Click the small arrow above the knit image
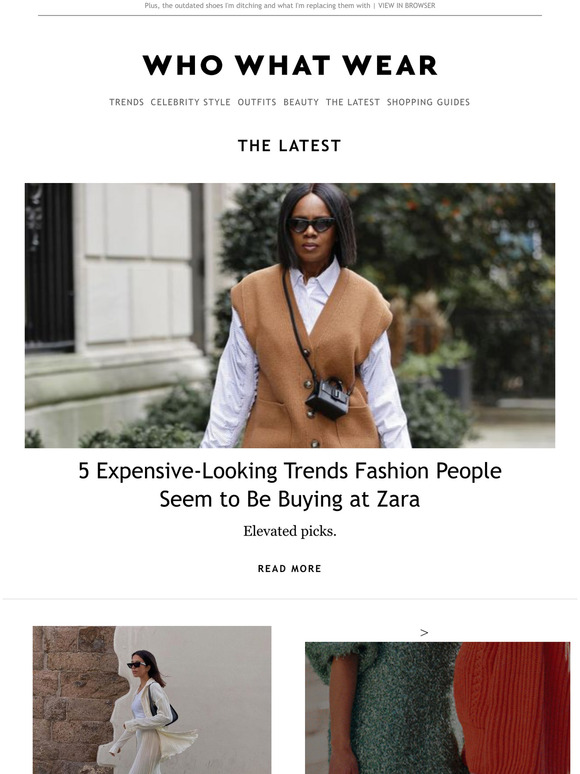The height and width of the screenshot is (774, 580). pyautogui.click(x=424, y=632)
